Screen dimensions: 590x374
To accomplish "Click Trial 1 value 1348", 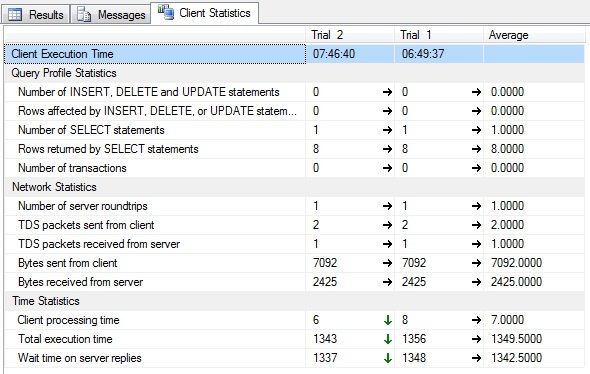I will [414, 358].
